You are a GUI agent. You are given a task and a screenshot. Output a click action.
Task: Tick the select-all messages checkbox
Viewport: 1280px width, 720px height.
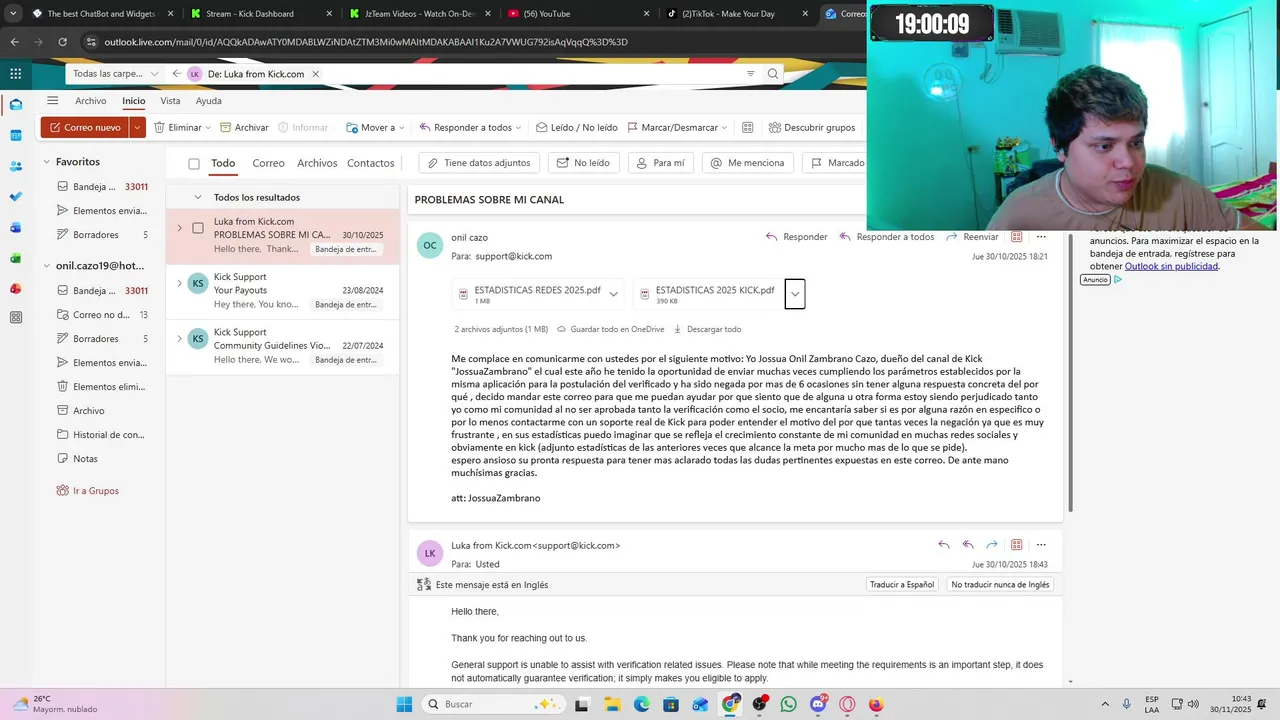(x=194, y=163)
